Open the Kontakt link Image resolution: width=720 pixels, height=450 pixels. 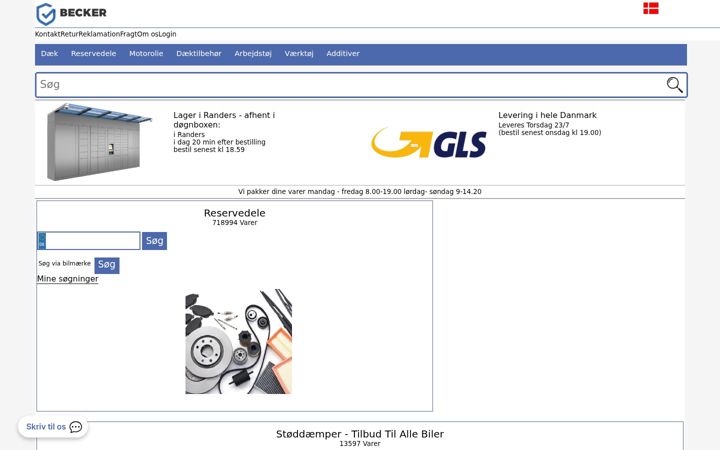[x=48, y=34]
